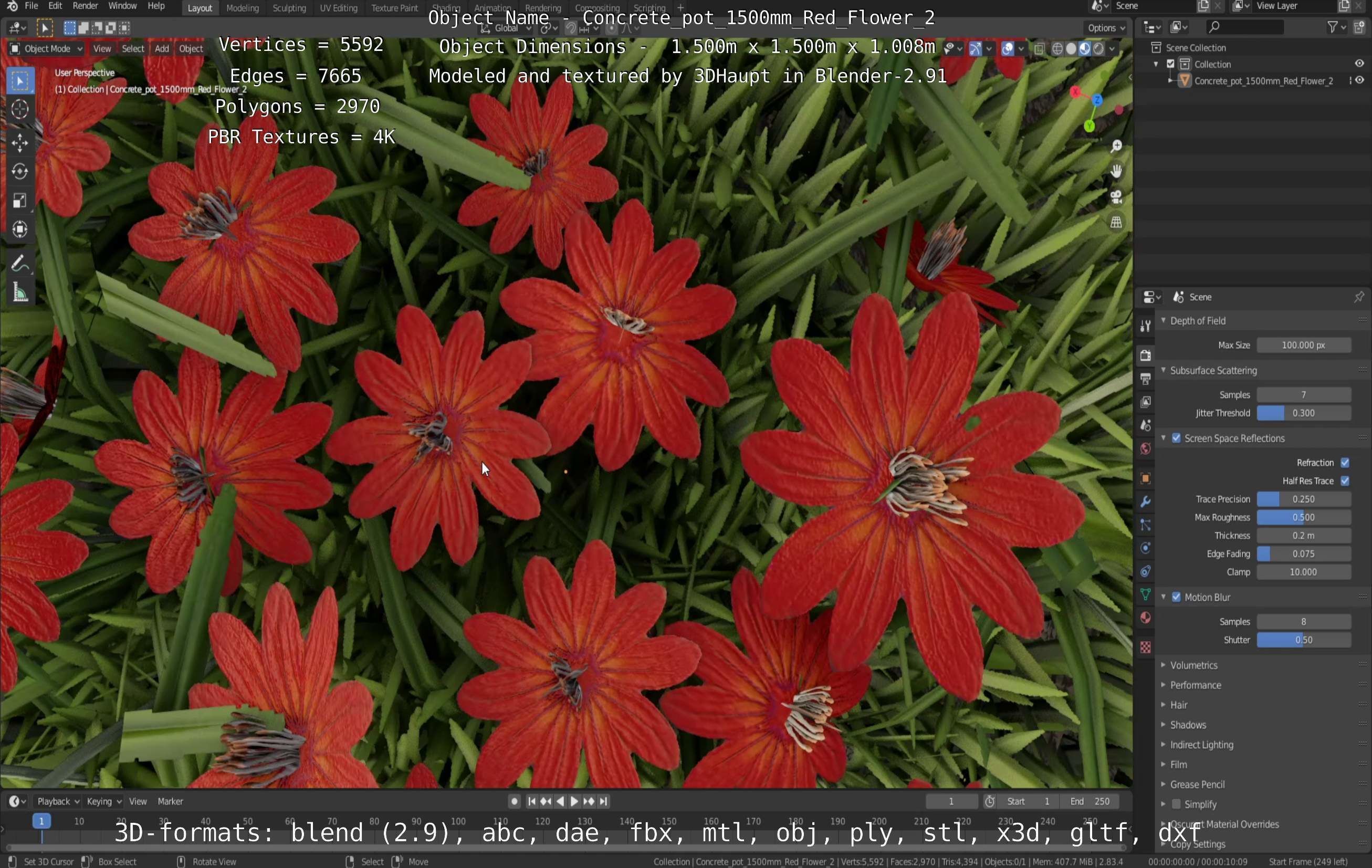Open the viewport Options dropdown
Screen dimensions: 1372x868
click(1106, 27)
